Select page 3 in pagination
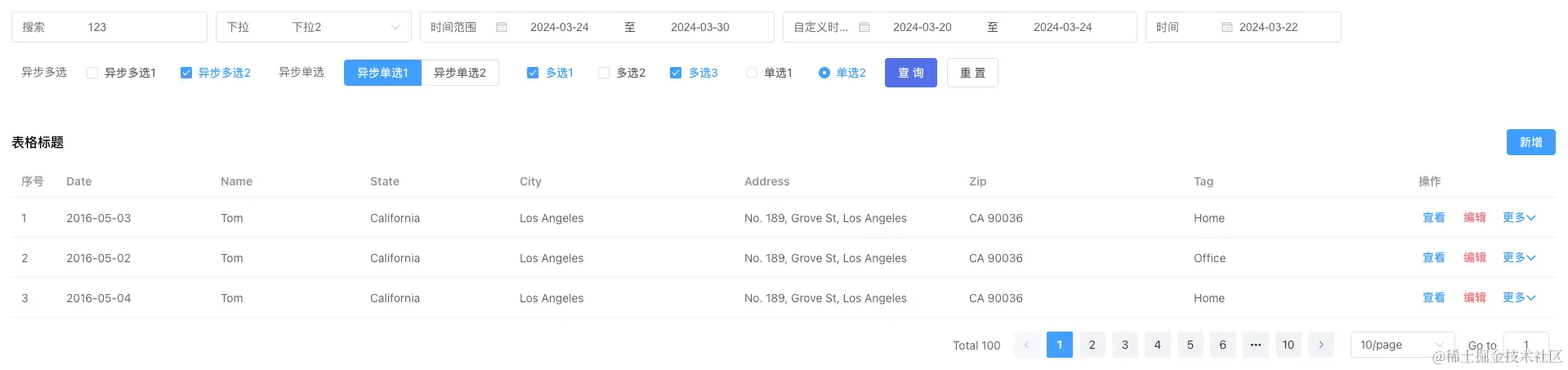The width and height of the screenshot is (1568, 370). point(1125,345)
